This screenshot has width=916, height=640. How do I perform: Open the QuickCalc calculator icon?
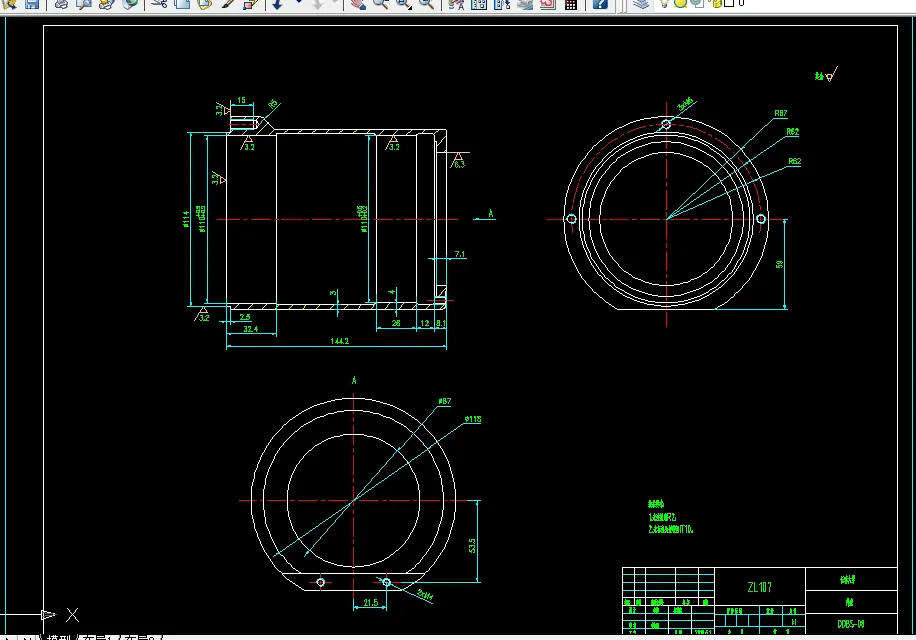[x=571, y=4]
